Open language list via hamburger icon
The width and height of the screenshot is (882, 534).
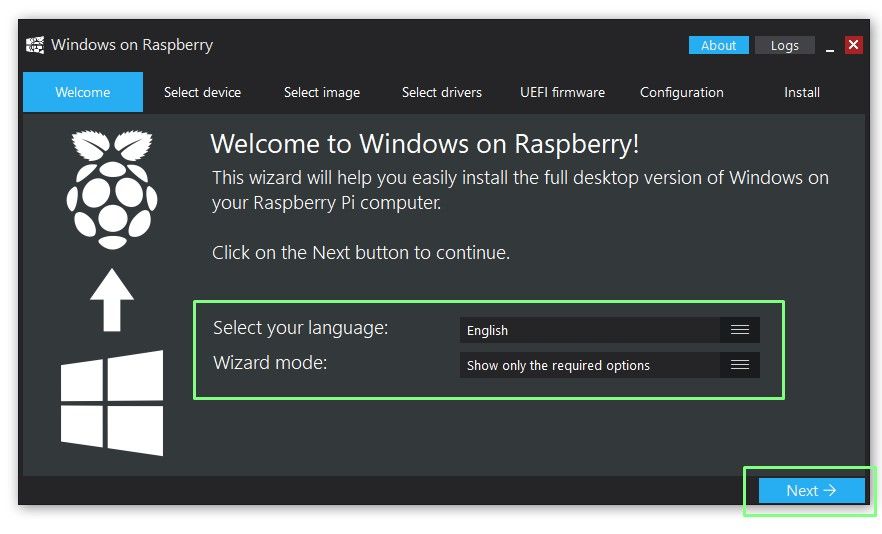pyautogui.click(x=740, y=330)
